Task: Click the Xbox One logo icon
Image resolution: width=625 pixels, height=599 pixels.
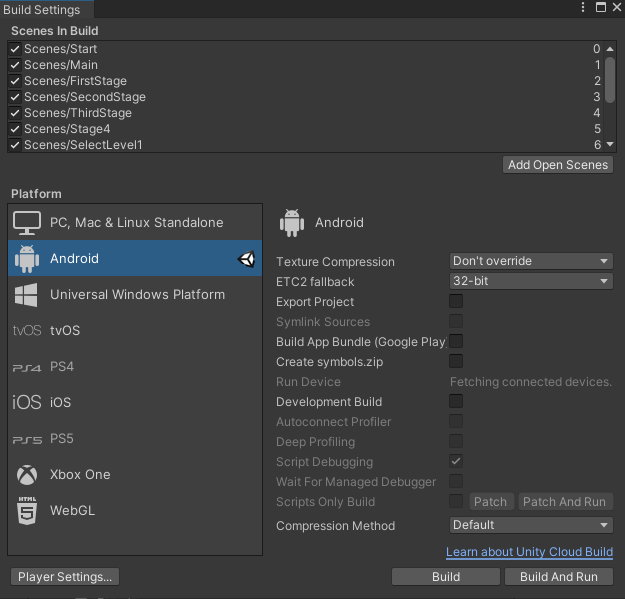Action: click(x=27, y=475)
